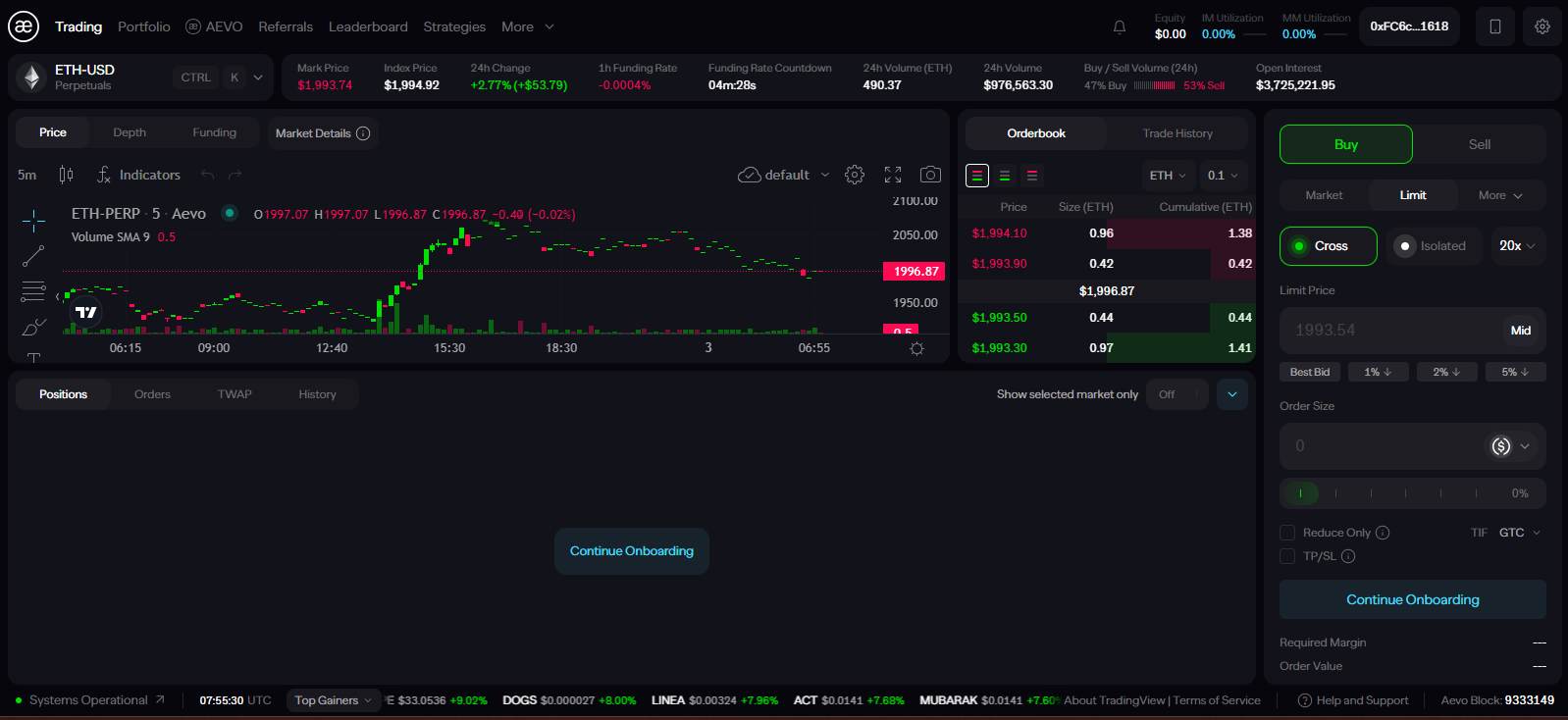Open the Portfolio page

click(x=144, y=26)
